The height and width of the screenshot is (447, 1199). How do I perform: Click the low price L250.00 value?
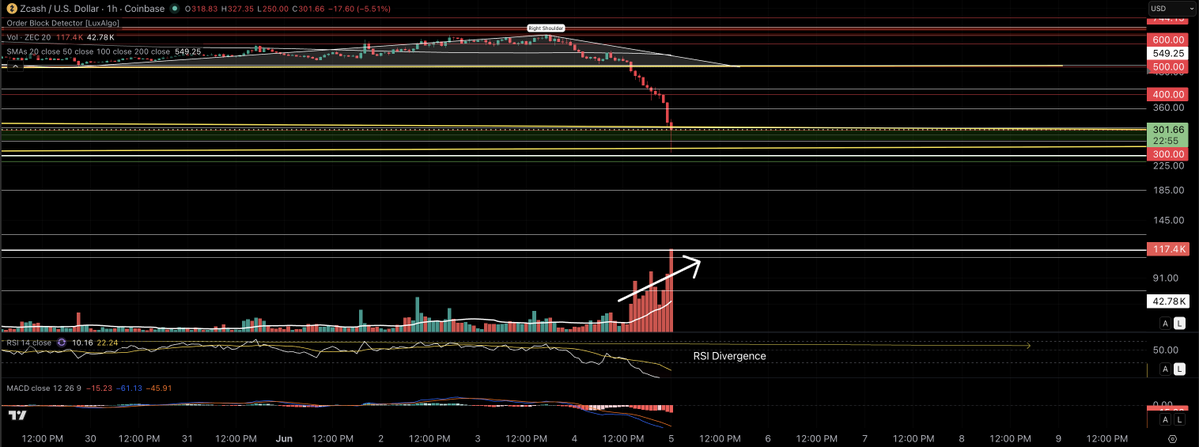pos(272,8)
